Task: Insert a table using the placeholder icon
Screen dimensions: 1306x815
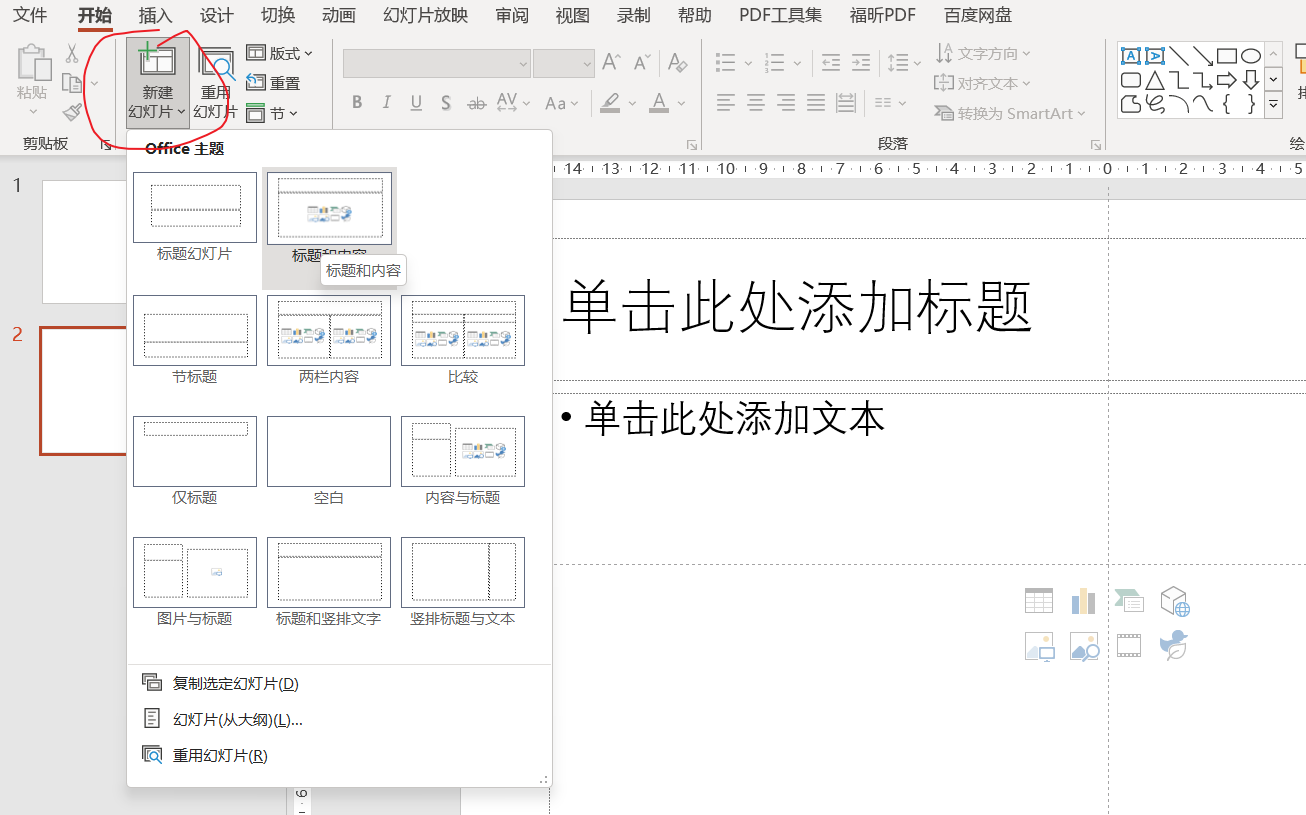Action: pyautogui.click(x=1038, y=600)
